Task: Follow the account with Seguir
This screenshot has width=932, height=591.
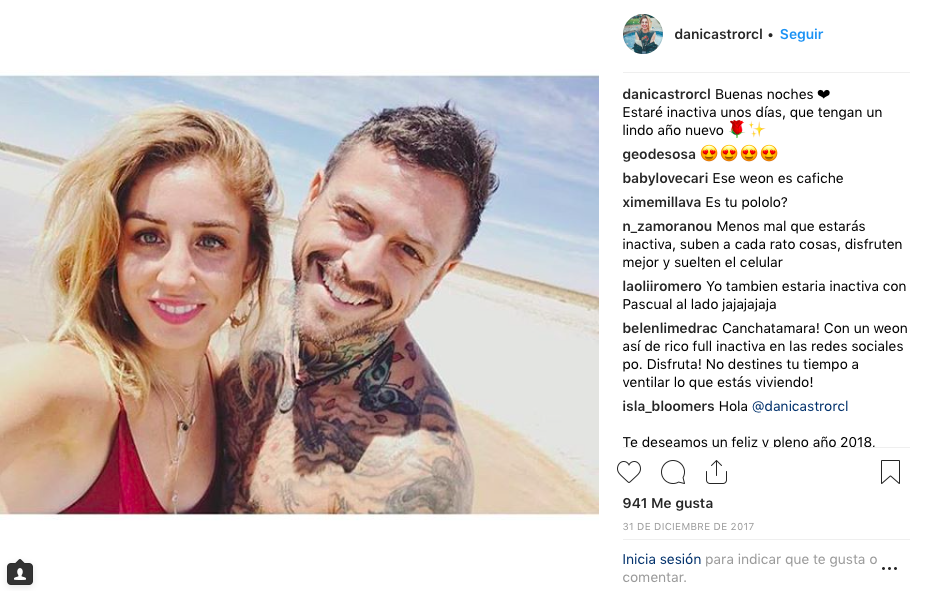Action: (801, 34)
